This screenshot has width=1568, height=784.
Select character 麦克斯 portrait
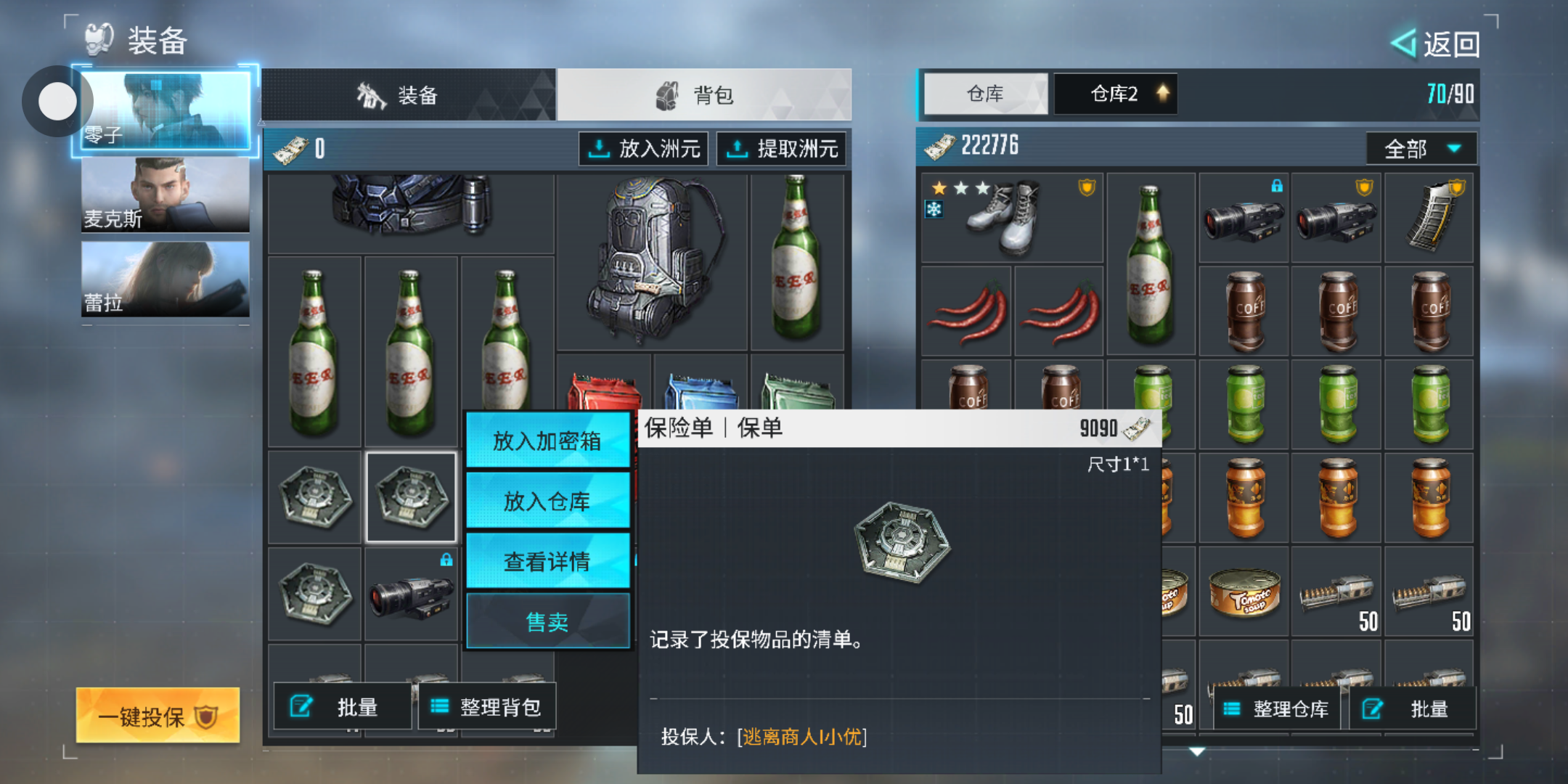pos(166,195)
